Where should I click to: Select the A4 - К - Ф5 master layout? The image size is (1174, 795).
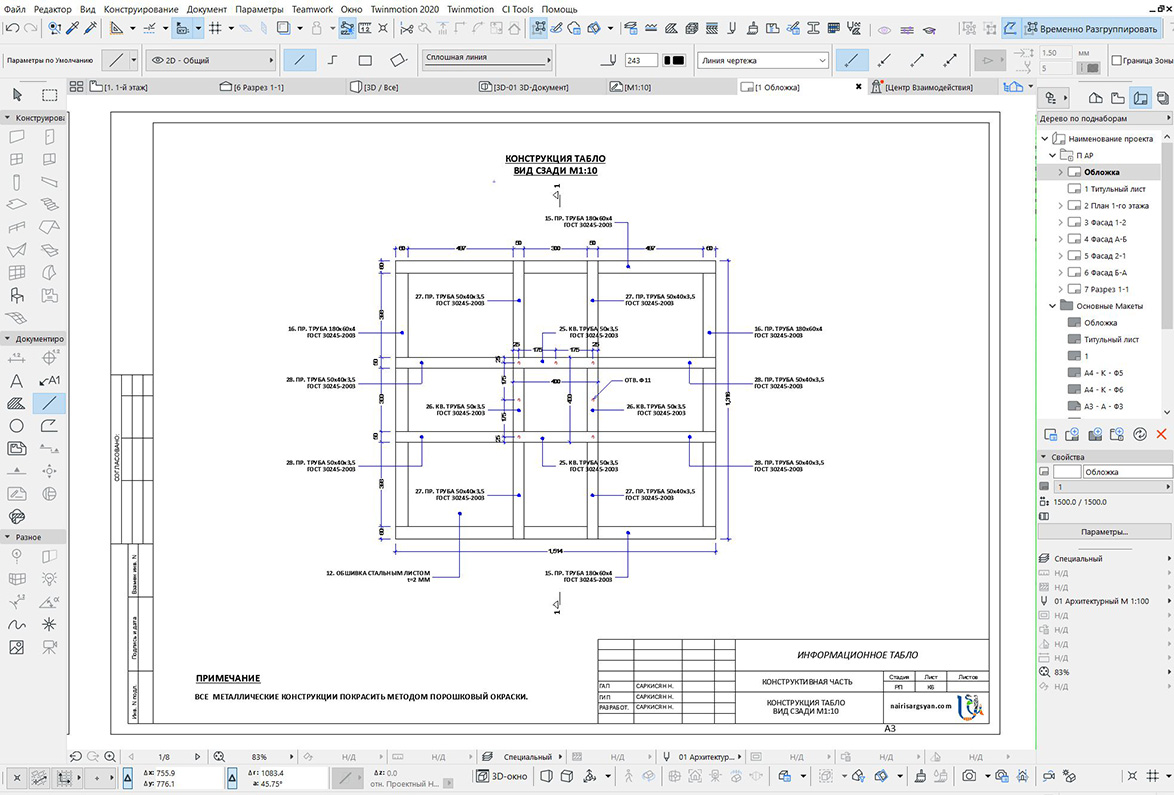click(x=1103, y=373)
